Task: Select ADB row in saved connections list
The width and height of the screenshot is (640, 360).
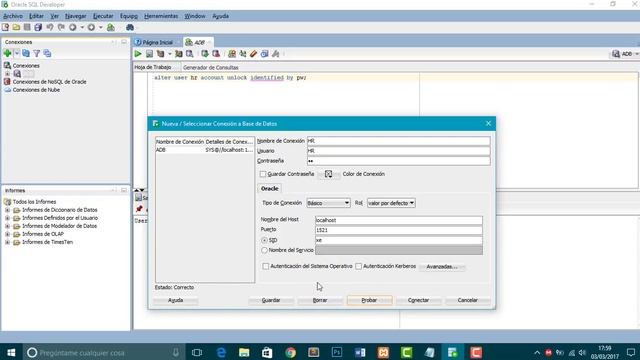Action: pyautogui.click(x=204, y=150)
